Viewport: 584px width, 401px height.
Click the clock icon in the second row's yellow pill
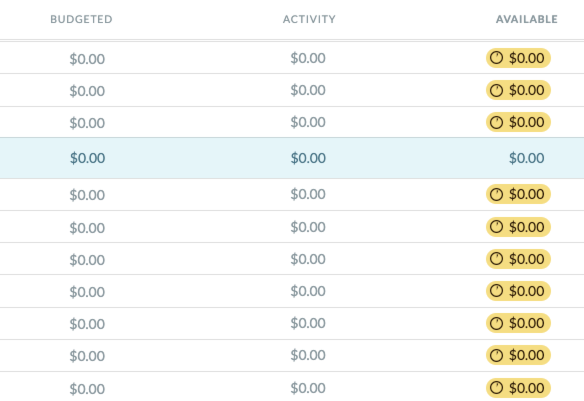[496, 90]
